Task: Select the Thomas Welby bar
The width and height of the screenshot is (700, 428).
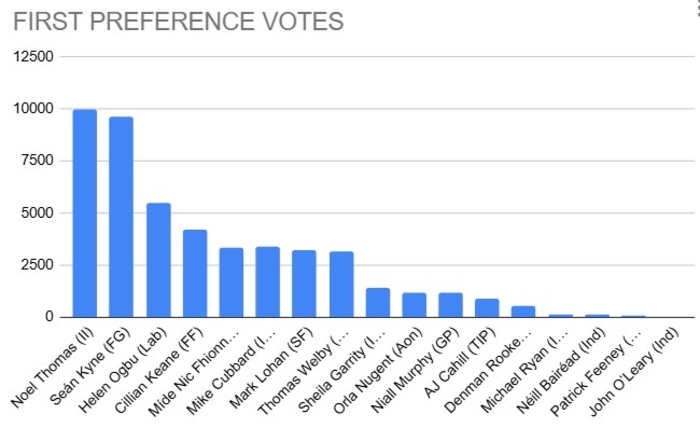Action: click(342, 284)
